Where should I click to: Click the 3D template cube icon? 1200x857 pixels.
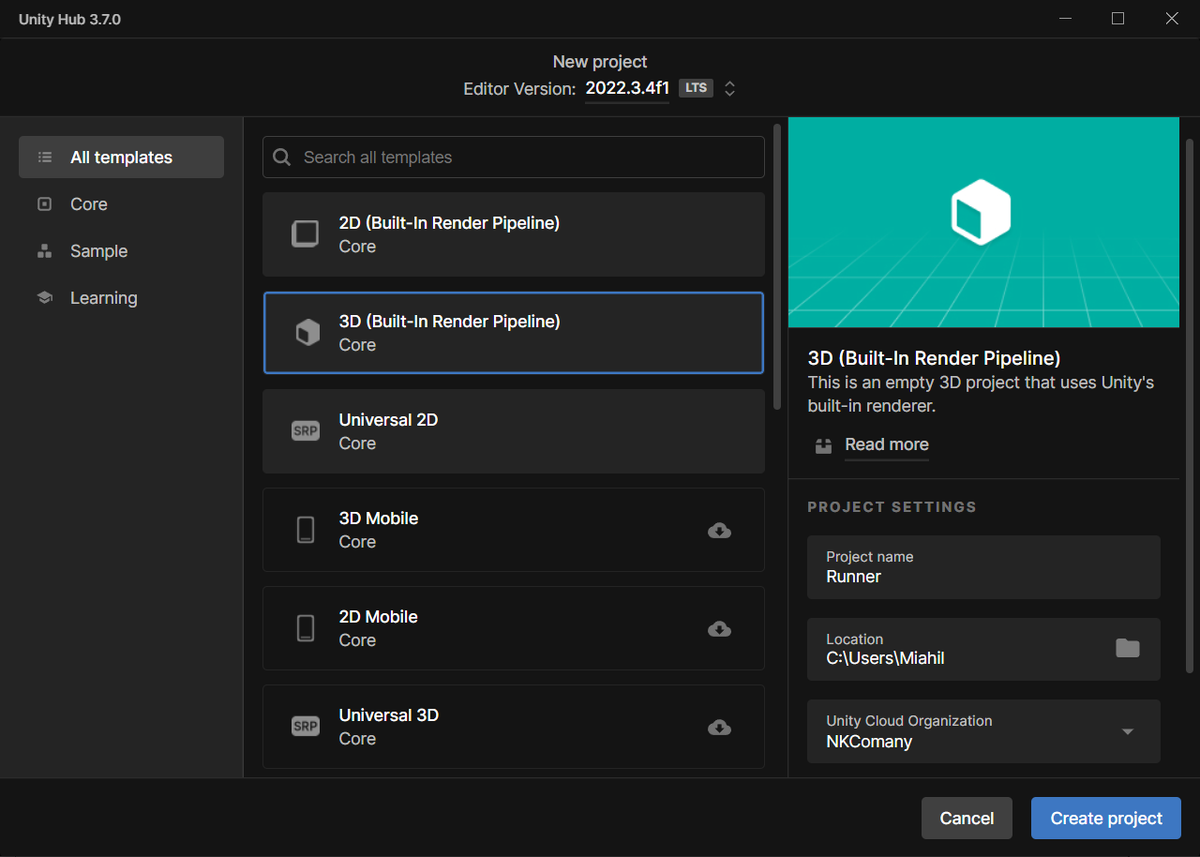tap(307, 333)
